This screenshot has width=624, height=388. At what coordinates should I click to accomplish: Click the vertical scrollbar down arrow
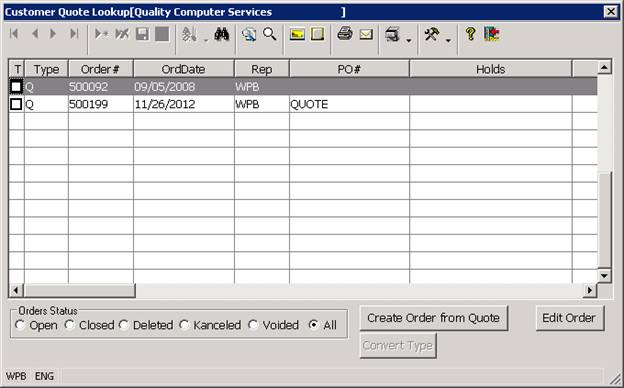click(x=604, y=276)
